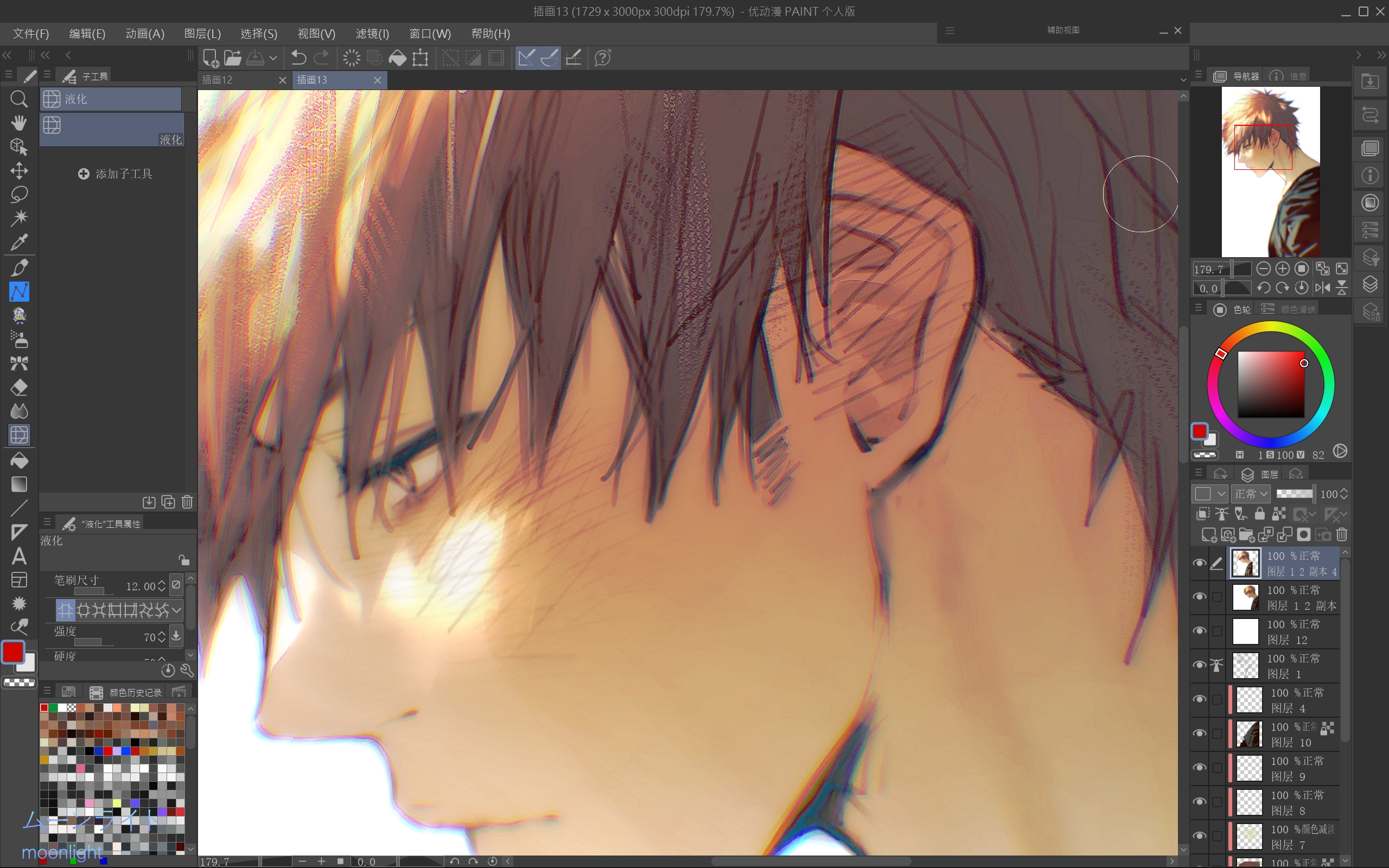Click the delete layer trash icon
1389x868 pixels.
(x=1341, y=535)
